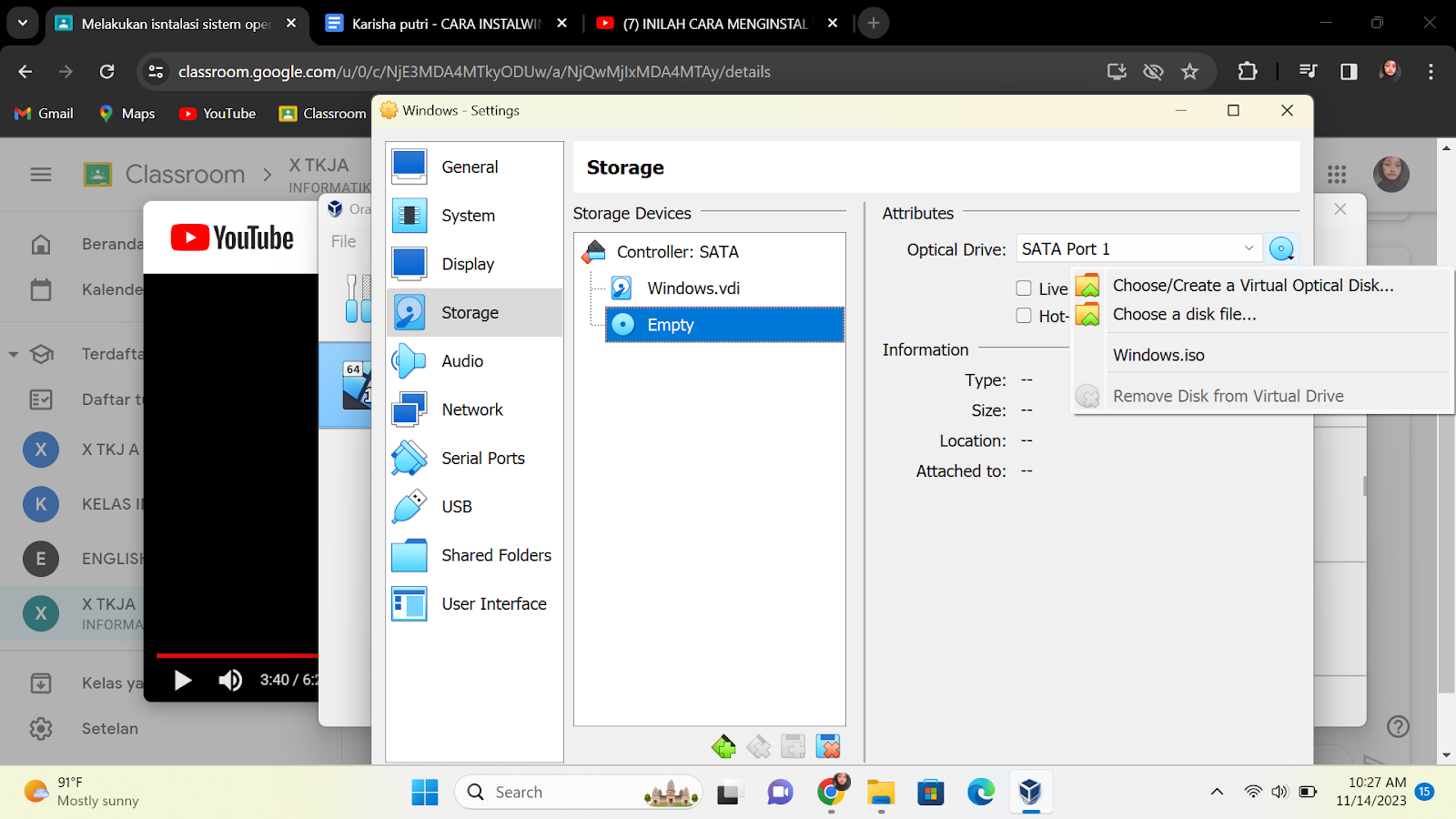The image size is (1456, 819).
Task: Click the red YouTube progress bar
Action: click(x=238, y=655)
